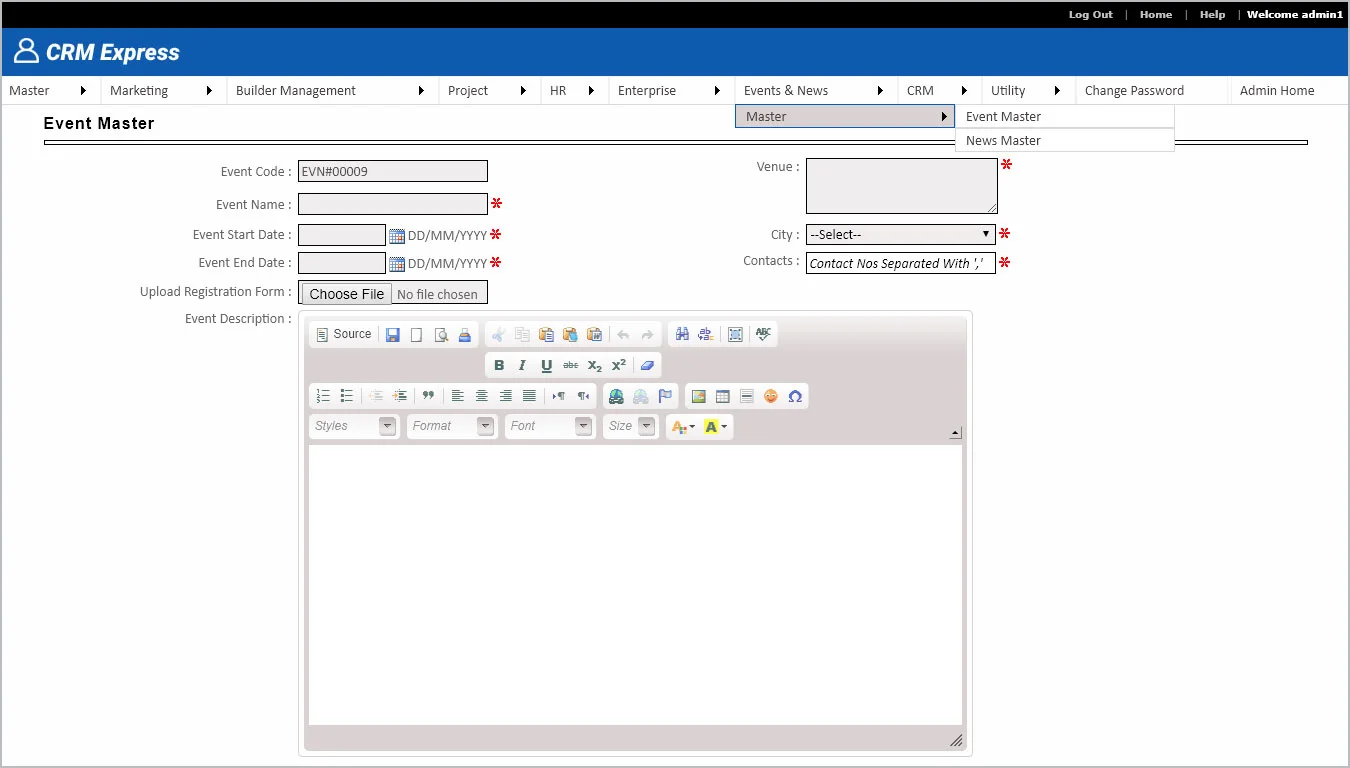
Task: Click the Replace icon in editor toolbar
Action: coord(706,335)
